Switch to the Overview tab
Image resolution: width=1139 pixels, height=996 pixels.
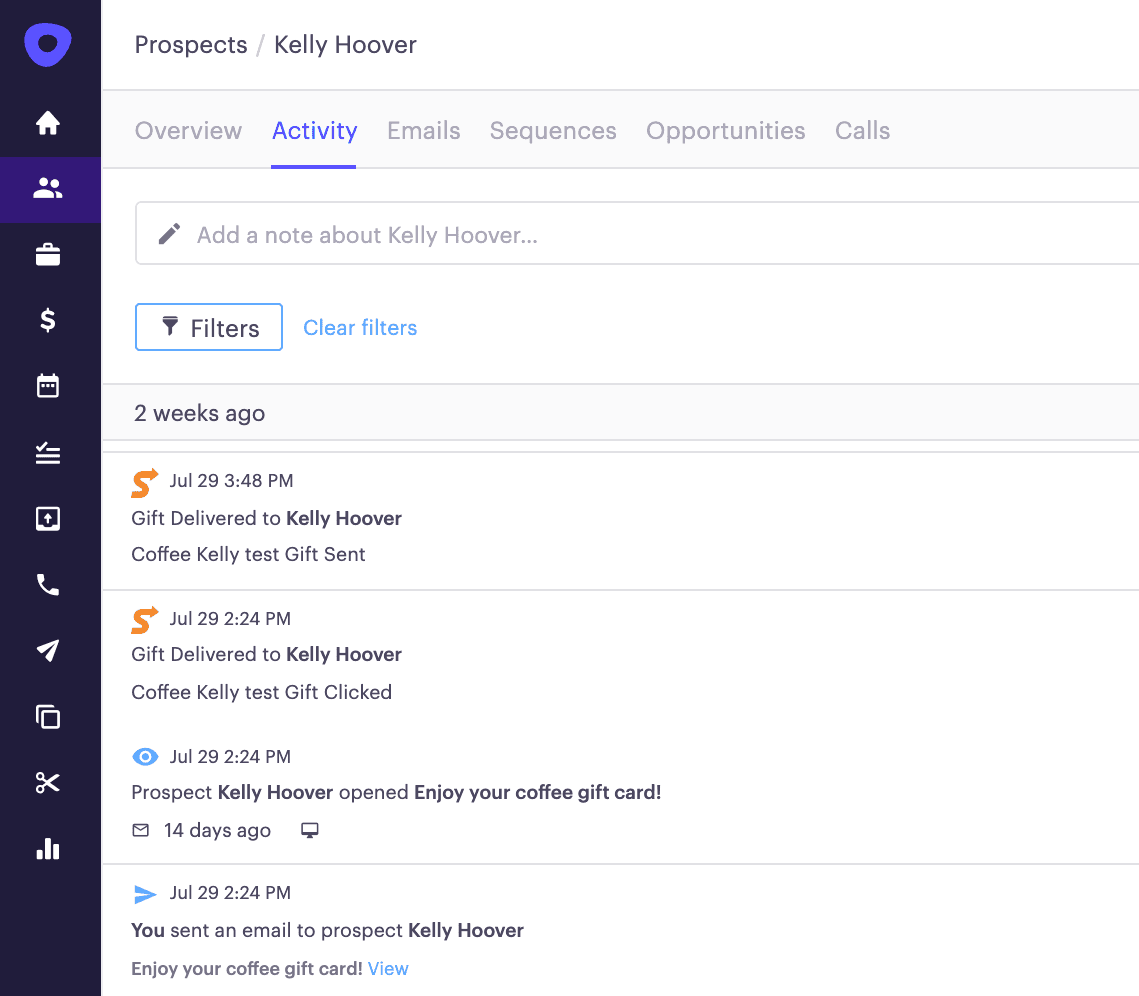point(188,131)
